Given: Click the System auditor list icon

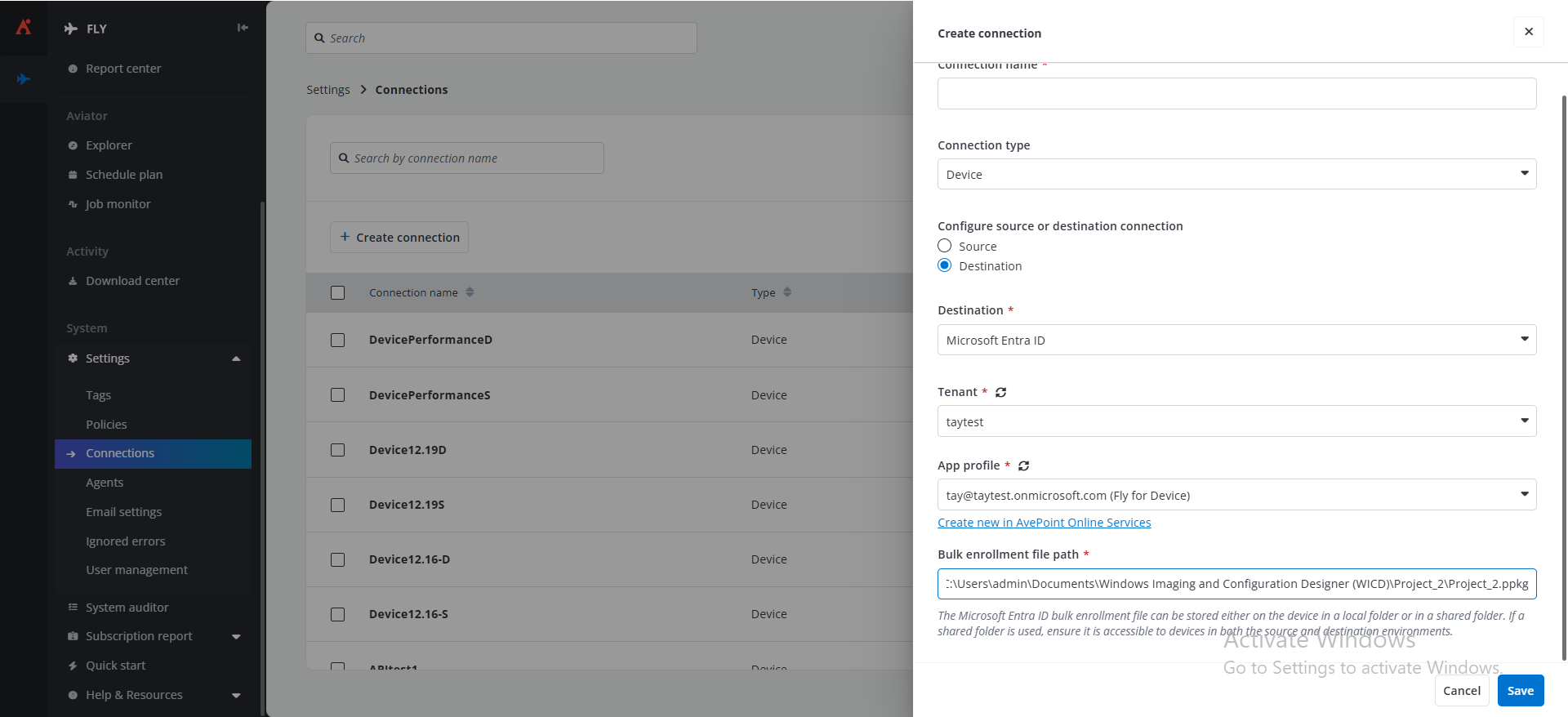Looking at the screenshot, I should [73, 608].
